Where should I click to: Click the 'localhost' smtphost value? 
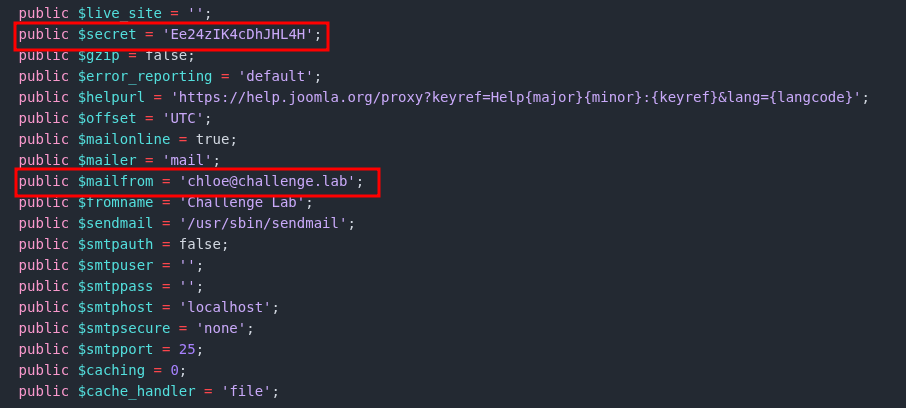[229, 307]
